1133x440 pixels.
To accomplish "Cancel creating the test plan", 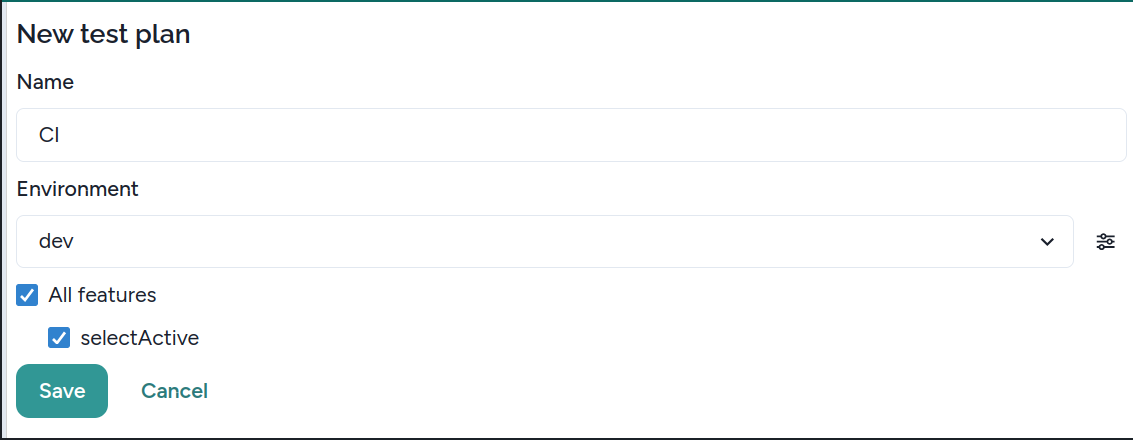I will click(x=174, y=391).
